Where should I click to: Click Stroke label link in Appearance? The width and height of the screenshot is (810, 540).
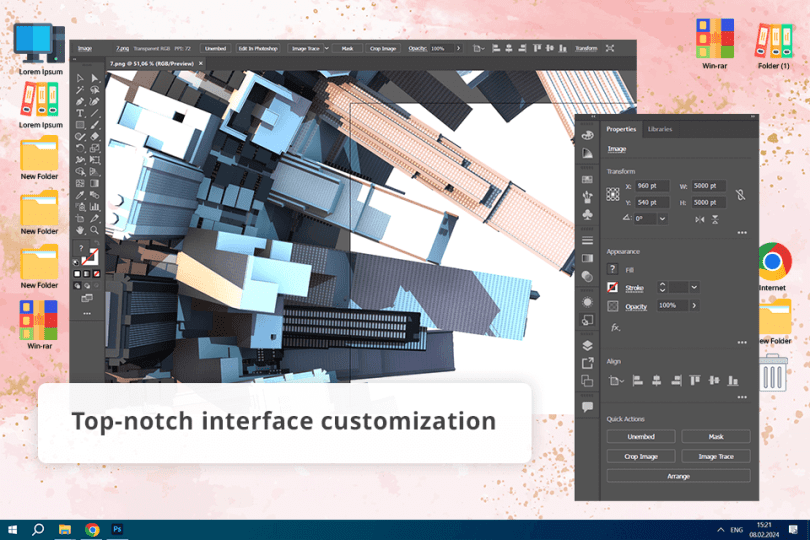[x=634, y=288]
